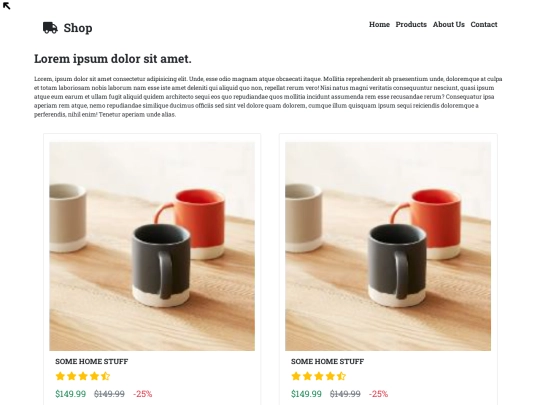Click left product title Some Home Stuff
540x405 pixels.
coord(92,361)
